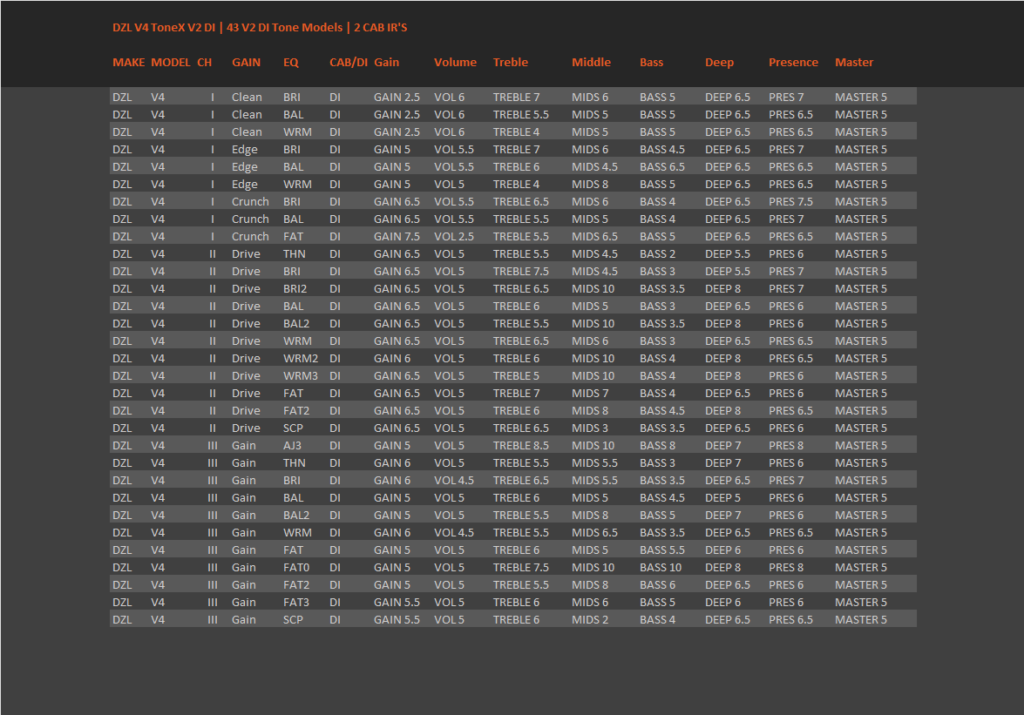
Task: Click the Bass column header
Action: coord(651,62)
